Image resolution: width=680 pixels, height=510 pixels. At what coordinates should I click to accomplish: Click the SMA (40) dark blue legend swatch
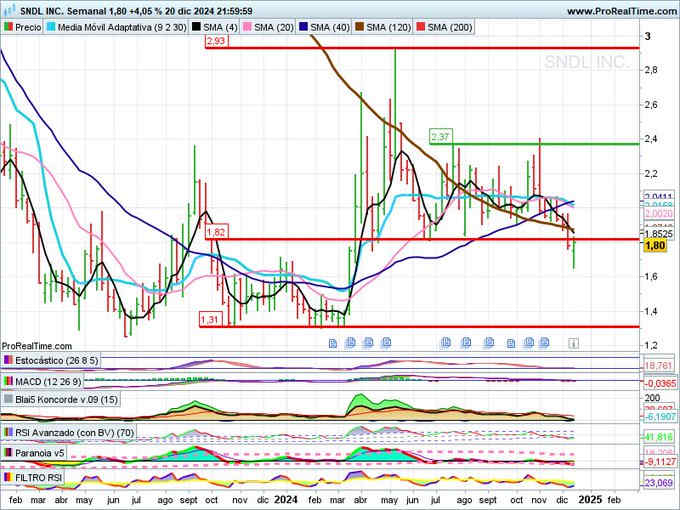304,27
